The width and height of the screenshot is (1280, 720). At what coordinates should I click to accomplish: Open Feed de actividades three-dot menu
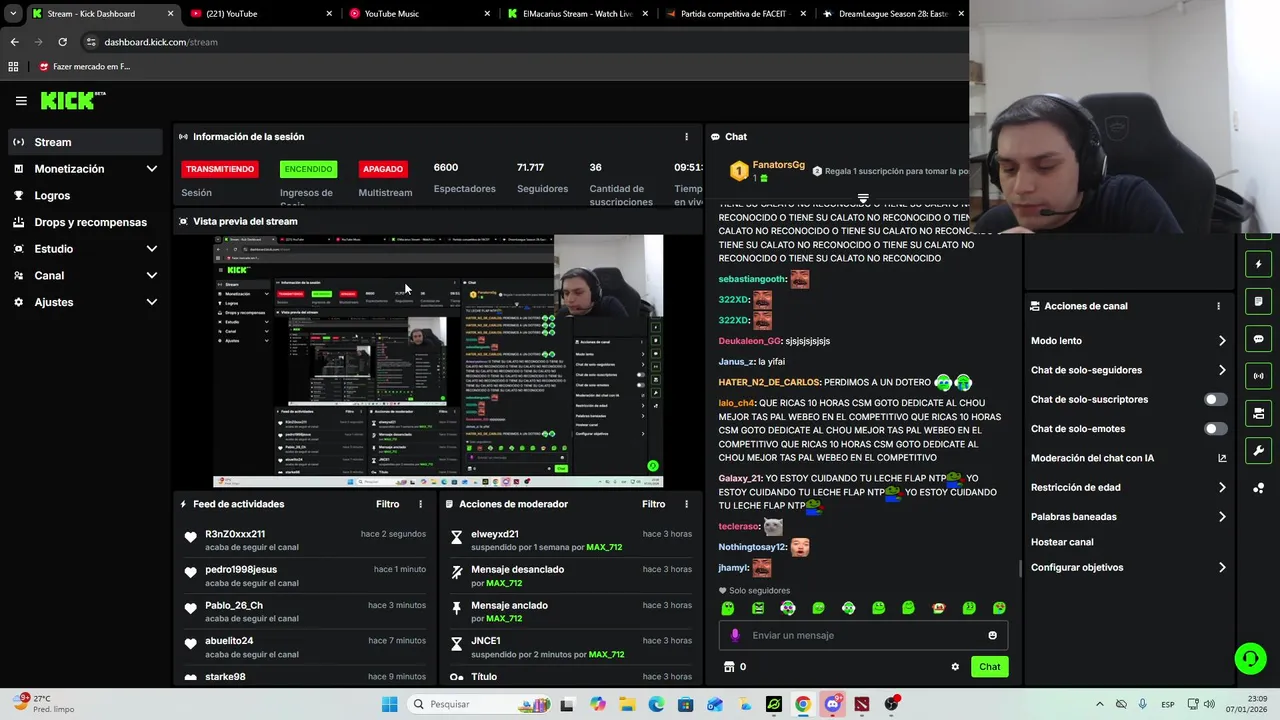[420, 504]
